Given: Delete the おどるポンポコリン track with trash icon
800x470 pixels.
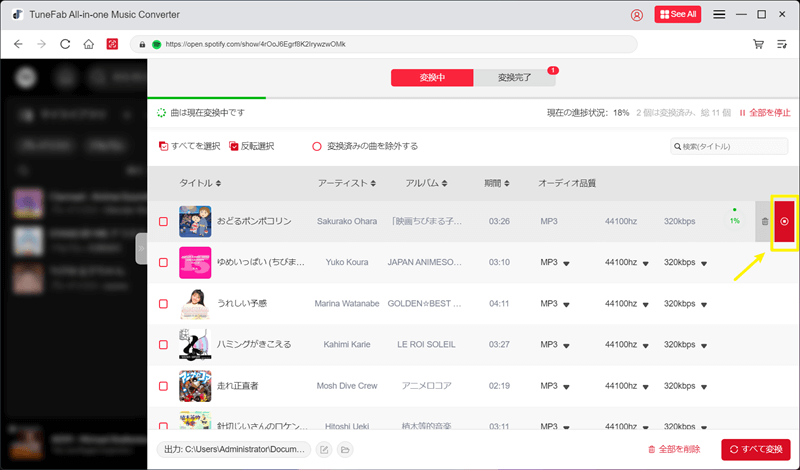Looking at the screenshot, I should pyautogui.click(x=765, y=221).
